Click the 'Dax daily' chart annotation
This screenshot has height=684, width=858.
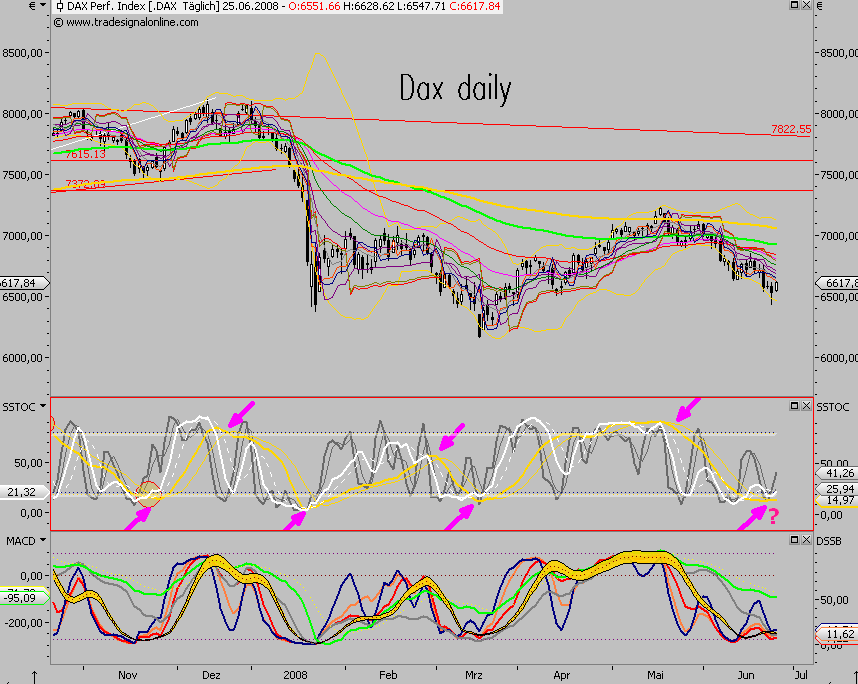(455, 88)
